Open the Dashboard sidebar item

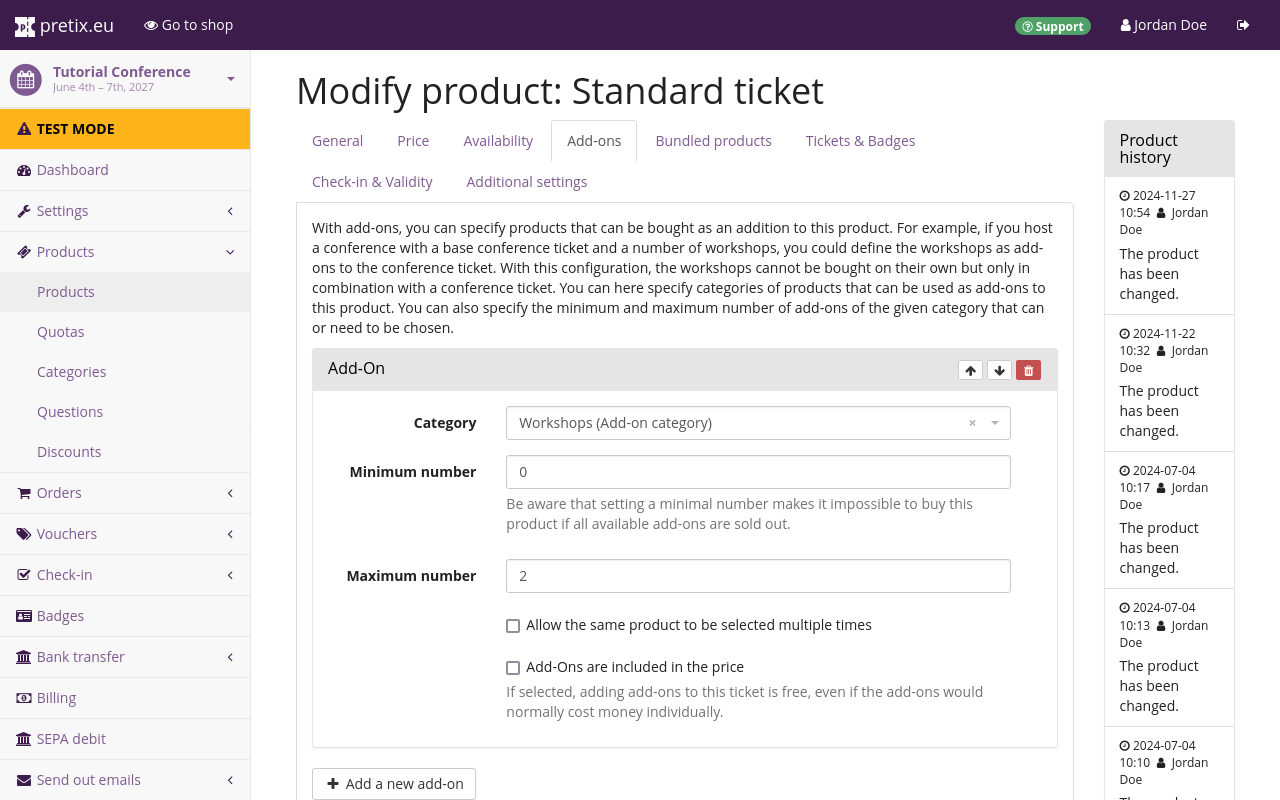click(72, 170)
